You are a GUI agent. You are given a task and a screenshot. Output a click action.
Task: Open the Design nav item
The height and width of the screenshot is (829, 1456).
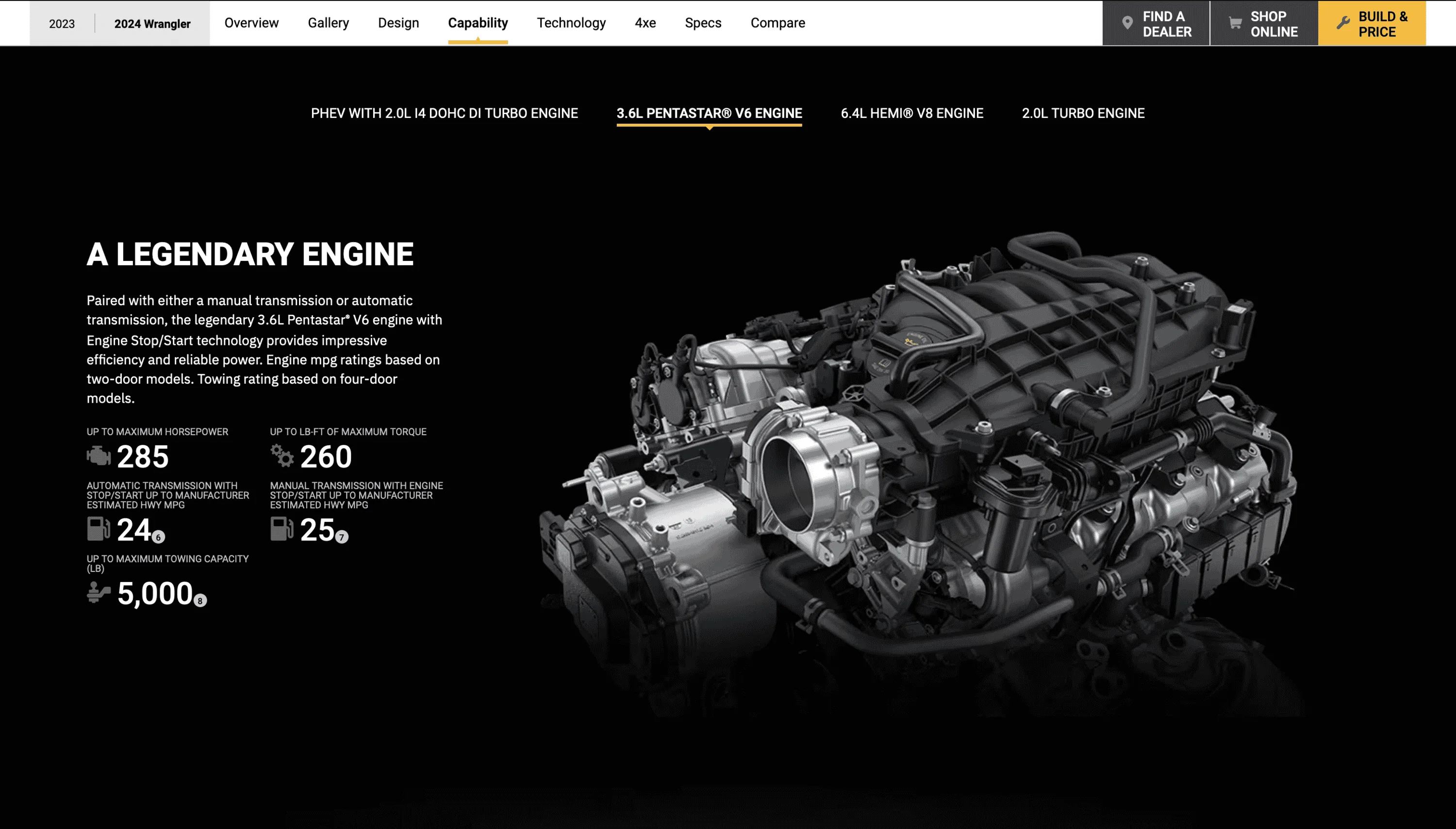tap(398, 23)
